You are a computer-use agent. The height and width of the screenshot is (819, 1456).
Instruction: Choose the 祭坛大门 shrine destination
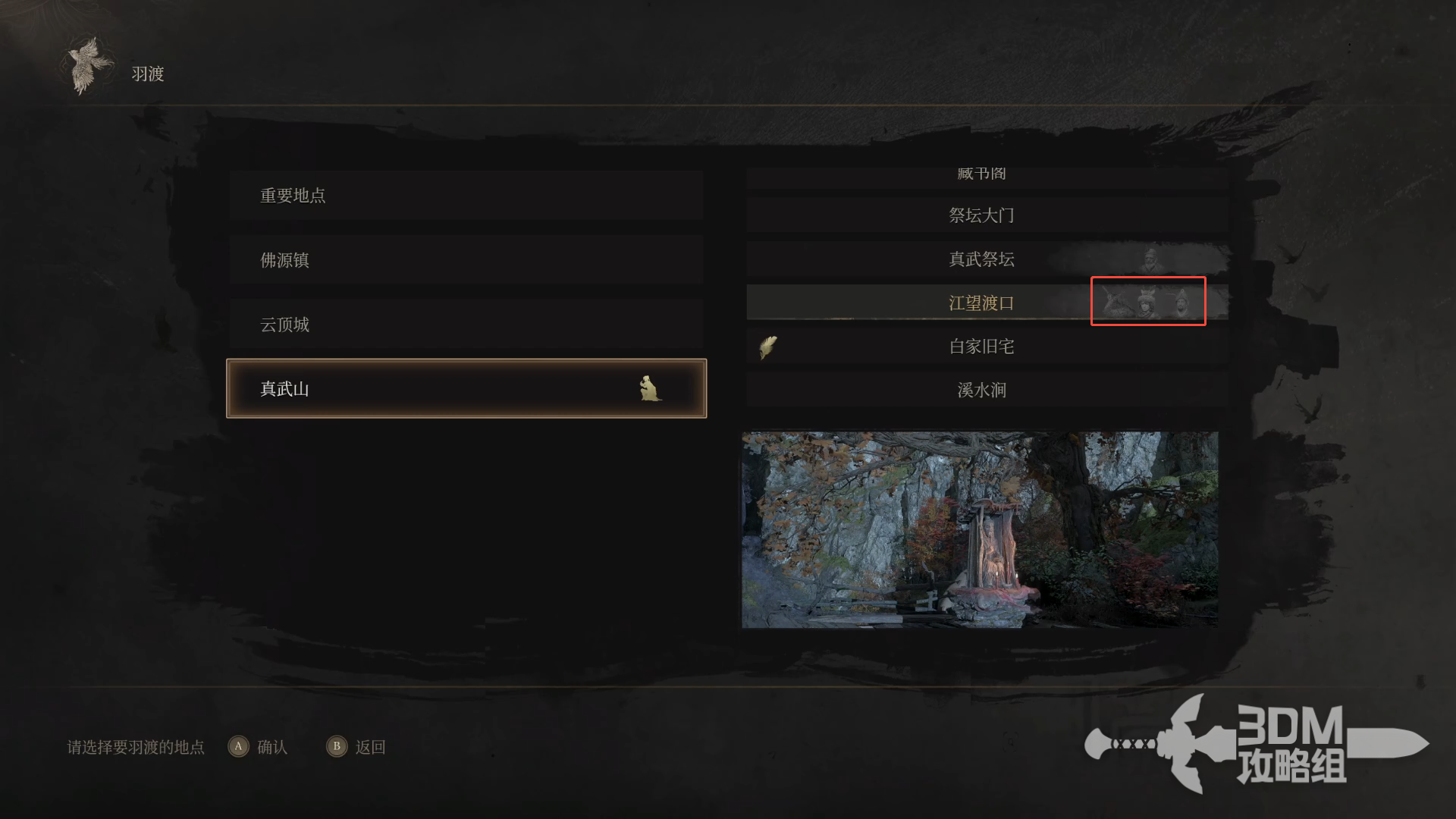click(987, 215)
